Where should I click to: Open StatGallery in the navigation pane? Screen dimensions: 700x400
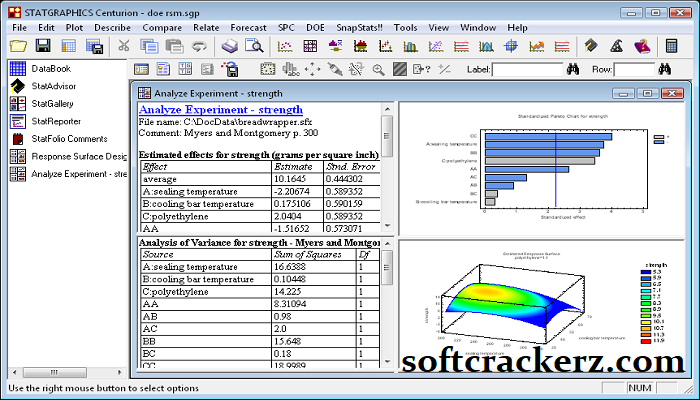tap(52, 104)
